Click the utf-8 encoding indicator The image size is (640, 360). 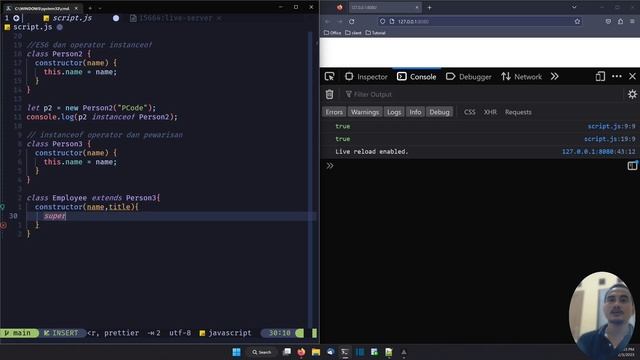[x=180, y=333]
